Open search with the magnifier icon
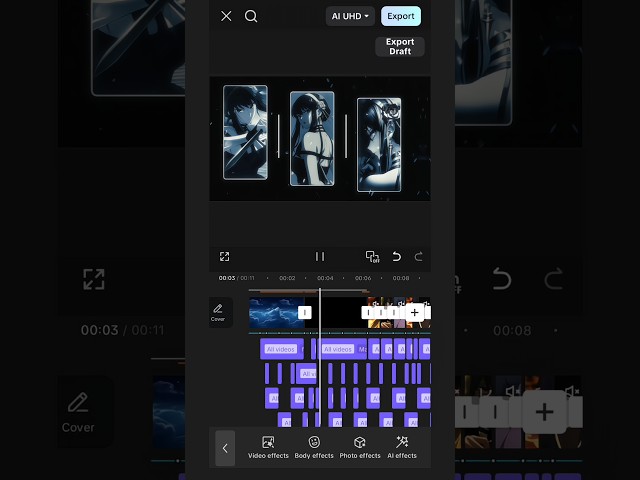 click(x=251, y=16)
